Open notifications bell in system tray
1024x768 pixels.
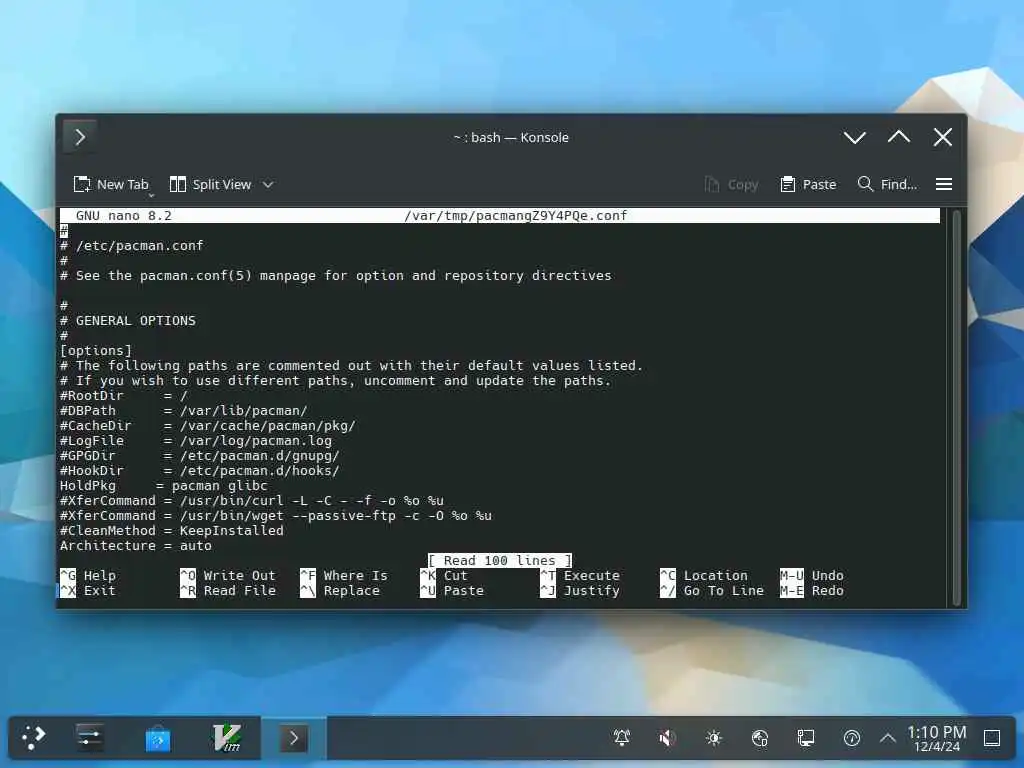pyautogui.click(x=622, y=738)
